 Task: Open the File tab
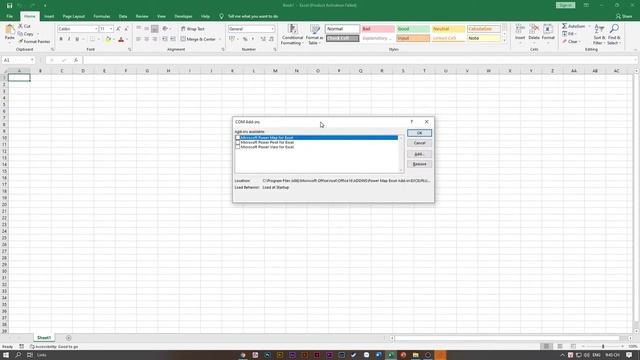tap(10, 16)
